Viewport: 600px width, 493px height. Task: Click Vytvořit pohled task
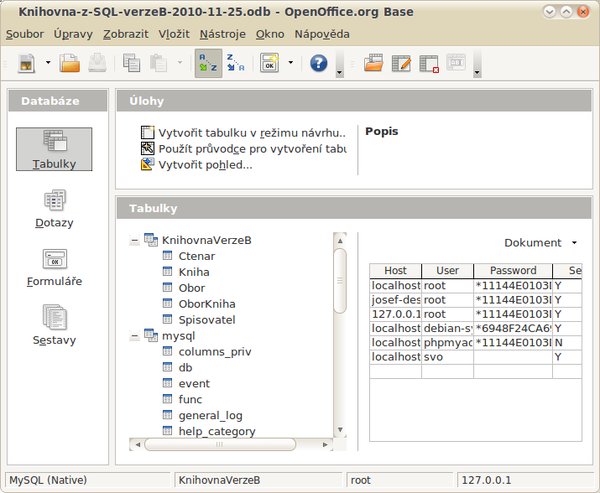pos(197,165)
